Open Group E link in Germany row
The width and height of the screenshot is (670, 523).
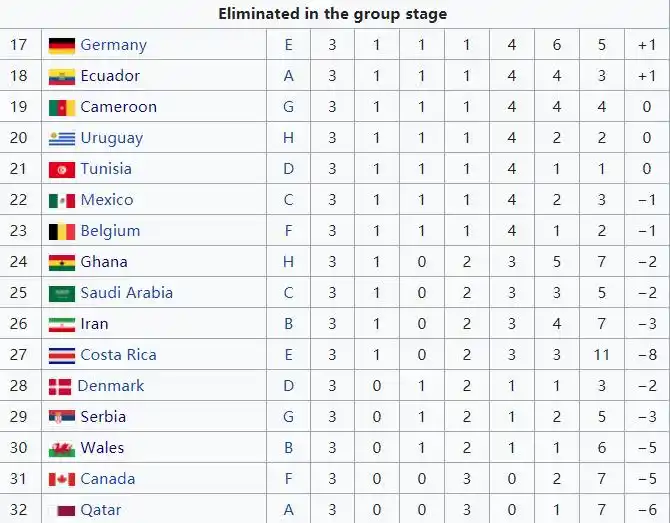(x=288, y=45)
